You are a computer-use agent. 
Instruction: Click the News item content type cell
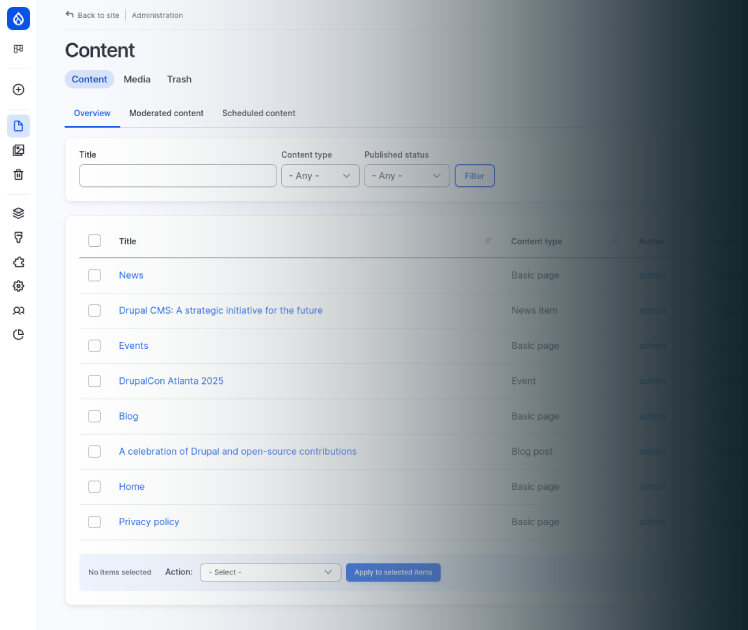coord(534,310)
